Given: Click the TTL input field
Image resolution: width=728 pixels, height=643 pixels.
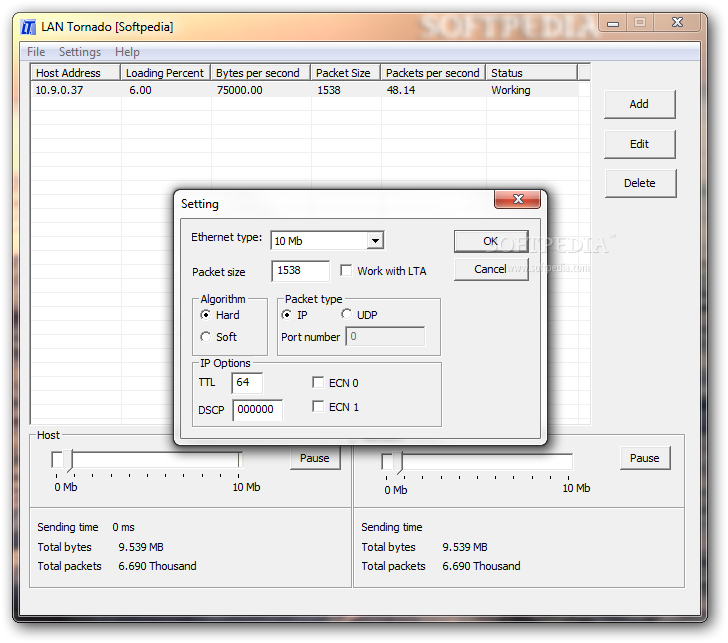Looking at the screenshot, I should 247,383.
